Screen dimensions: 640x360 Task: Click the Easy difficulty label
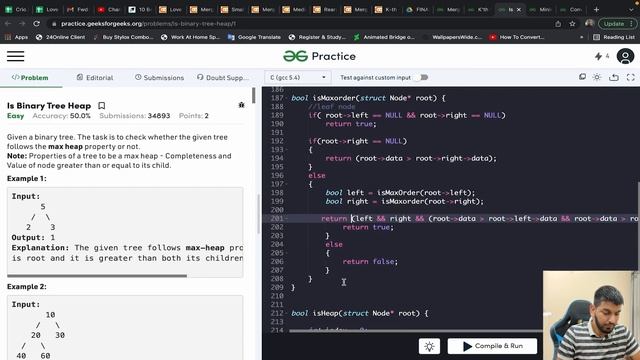(16, 116)
